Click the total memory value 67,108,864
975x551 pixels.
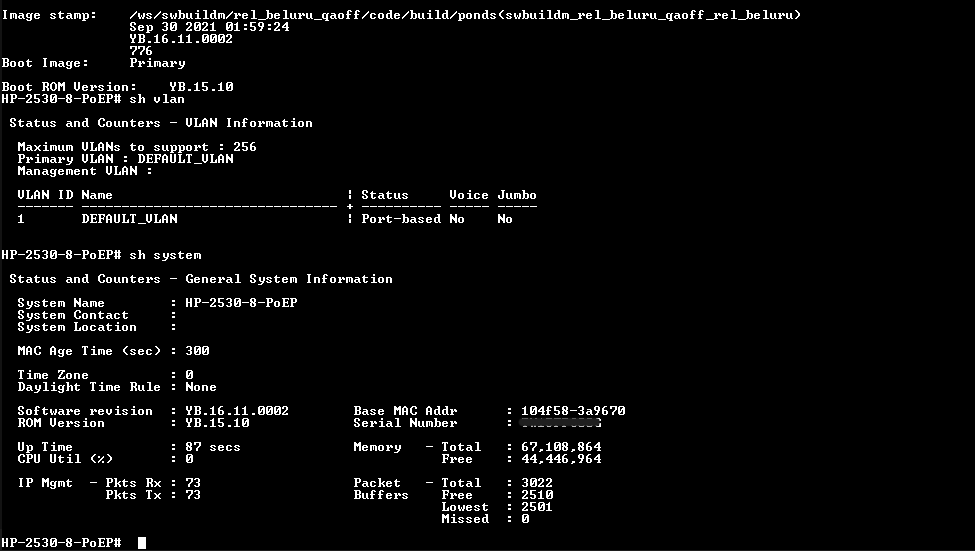561,447
